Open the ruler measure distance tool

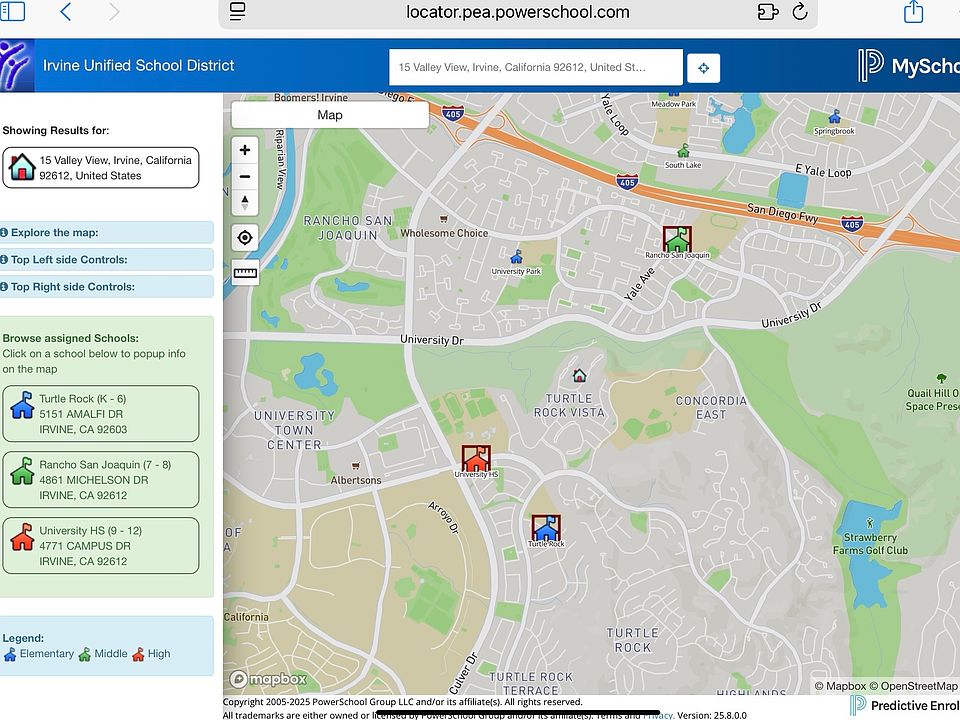pyautogui.click(x=245, y=272)
